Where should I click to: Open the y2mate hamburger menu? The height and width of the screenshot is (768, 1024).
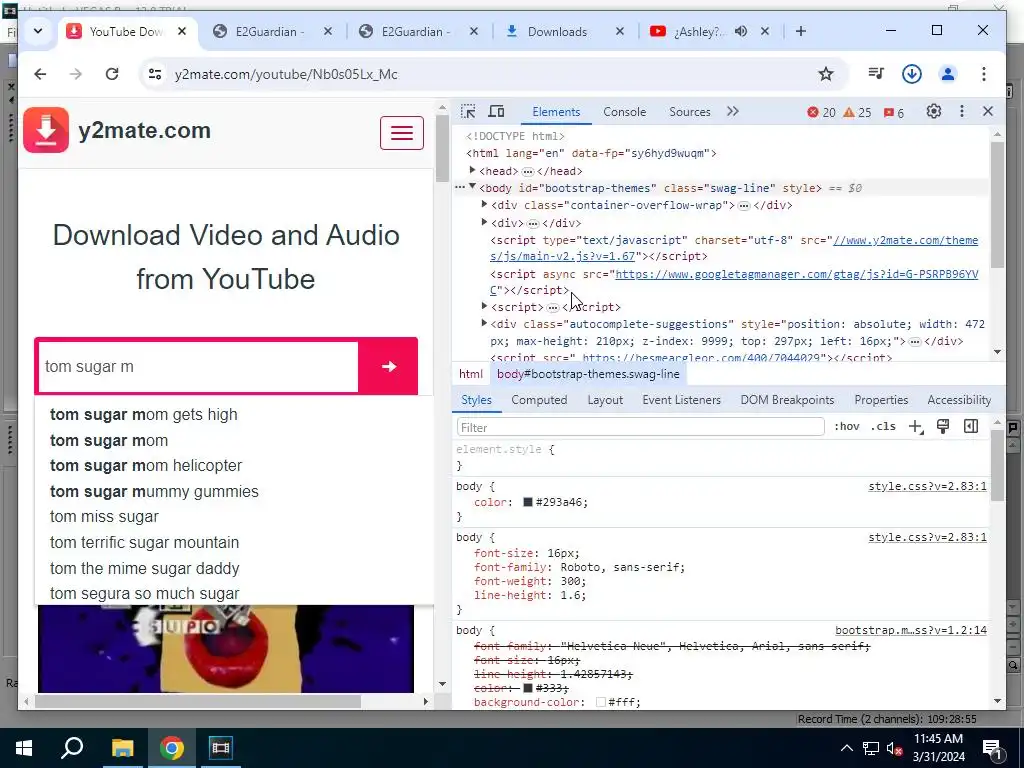pyautogui.click(x=402, y=133)
